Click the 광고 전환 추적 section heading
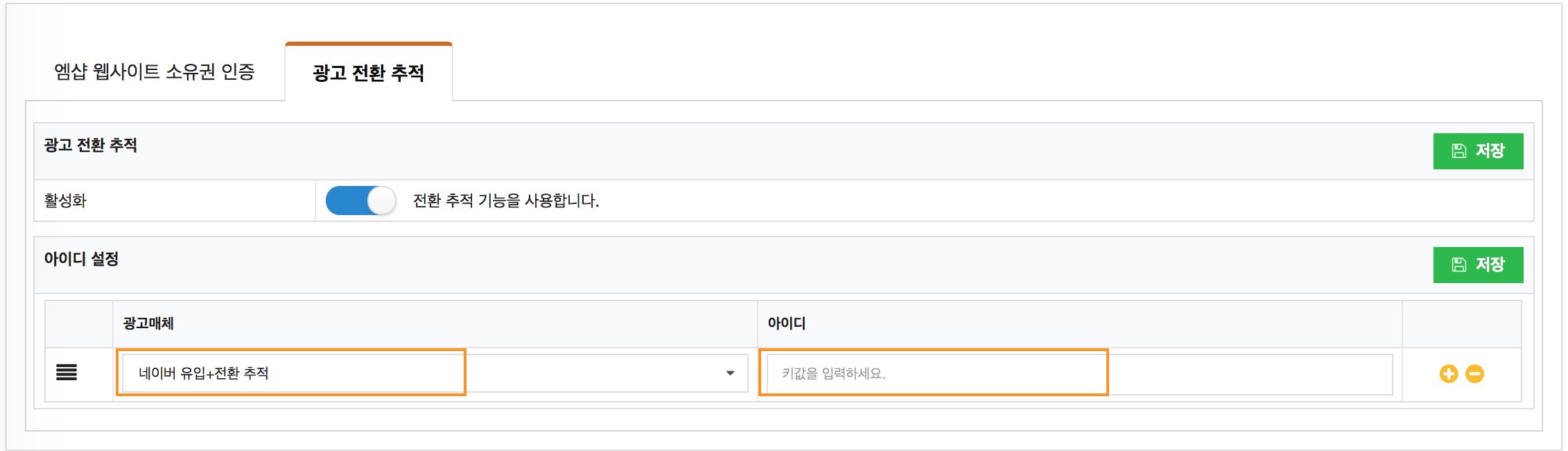Screen dimensions: 1568x451 click(x=91, y=146)
